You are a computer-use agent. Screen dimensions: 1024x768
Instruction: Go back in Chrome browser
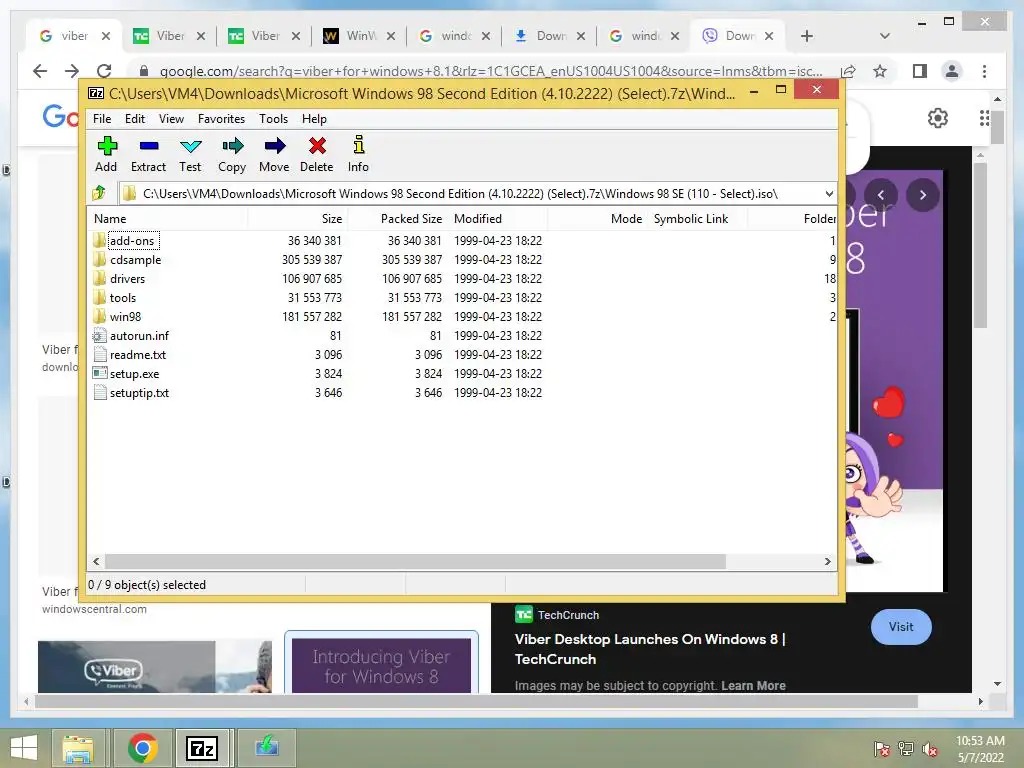40,71
